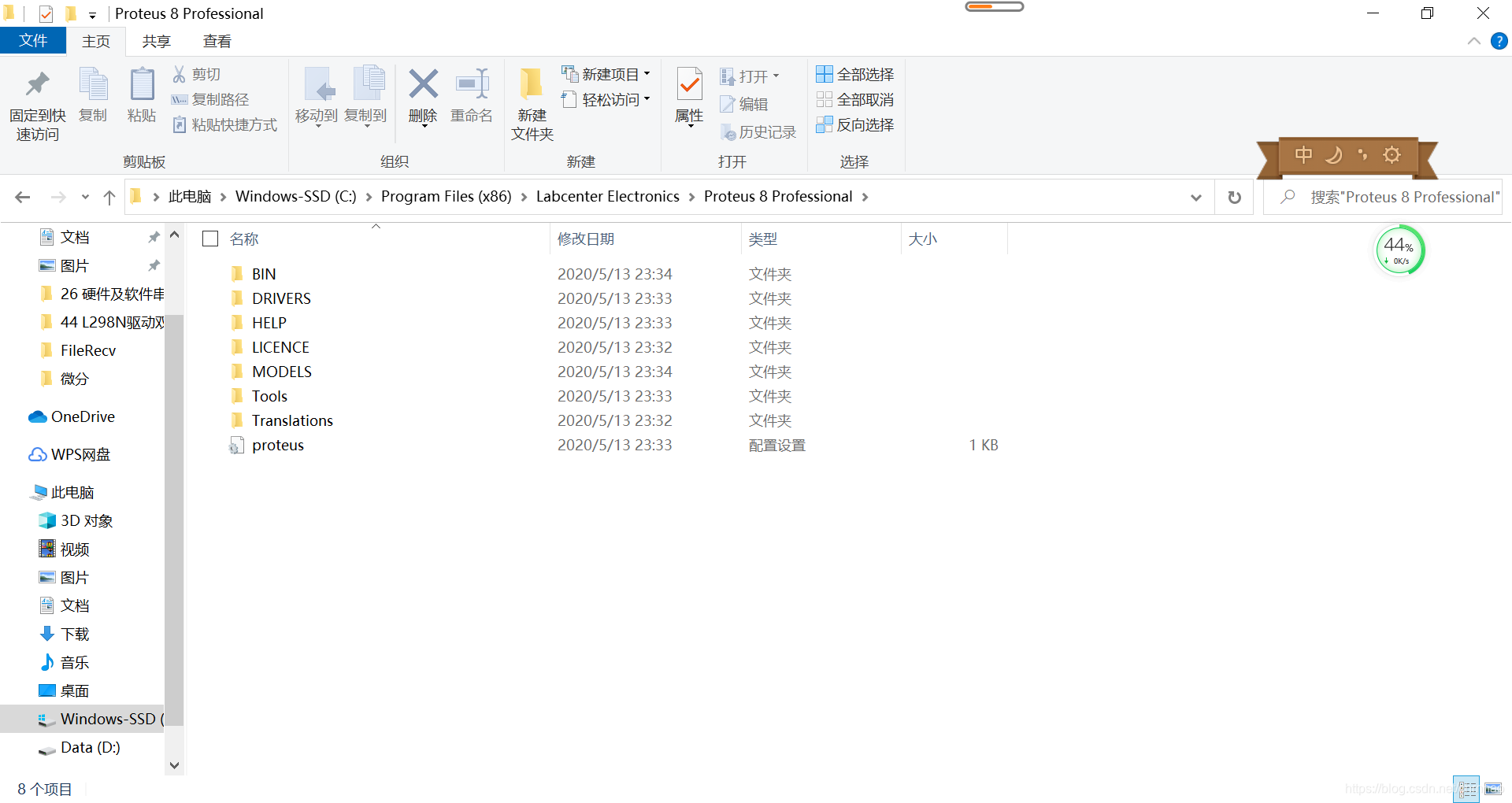This screenshot has width=1512, height=803.
Task: Click the blue Help question mark icon
Action: 1499,41
